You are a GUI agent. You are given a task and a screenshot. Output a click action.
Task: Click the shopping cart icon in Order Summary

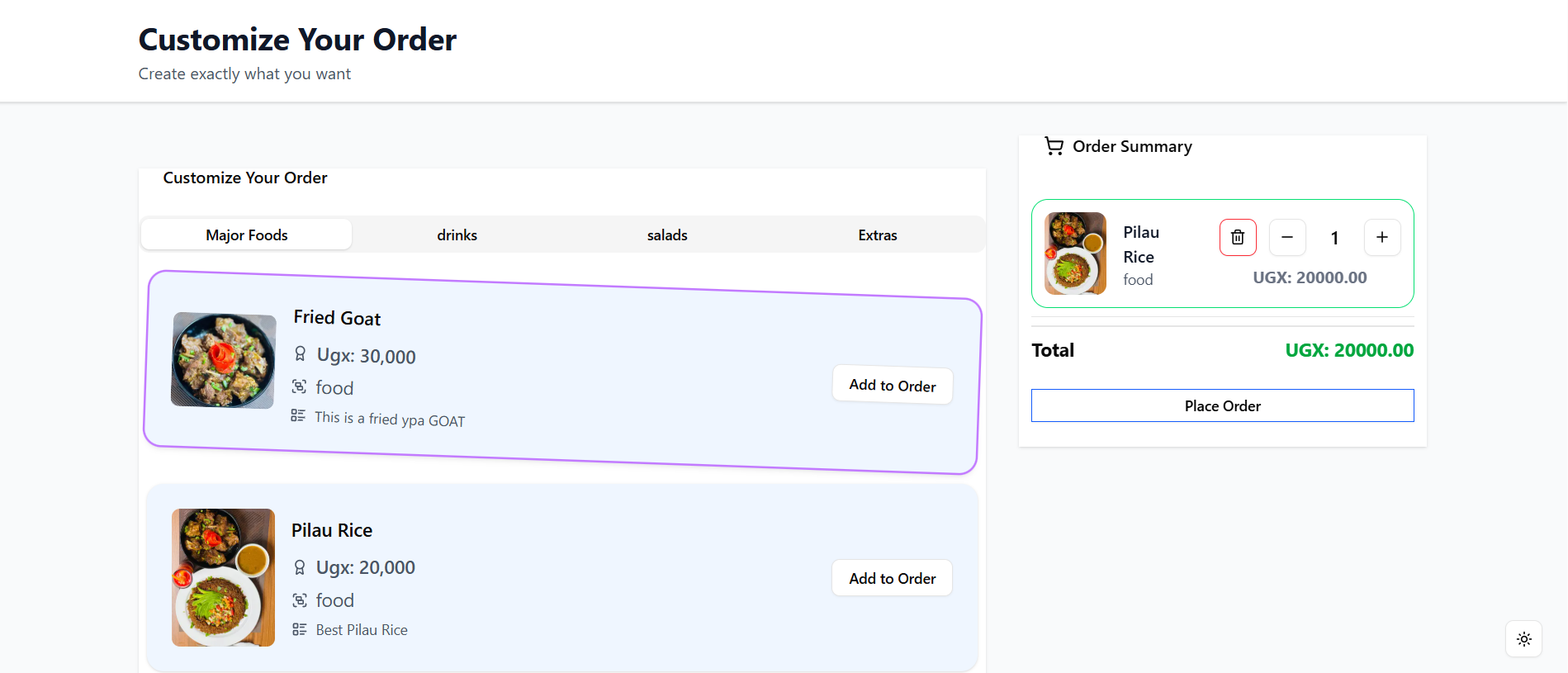pyautogui.click(x=1054, y=146)
